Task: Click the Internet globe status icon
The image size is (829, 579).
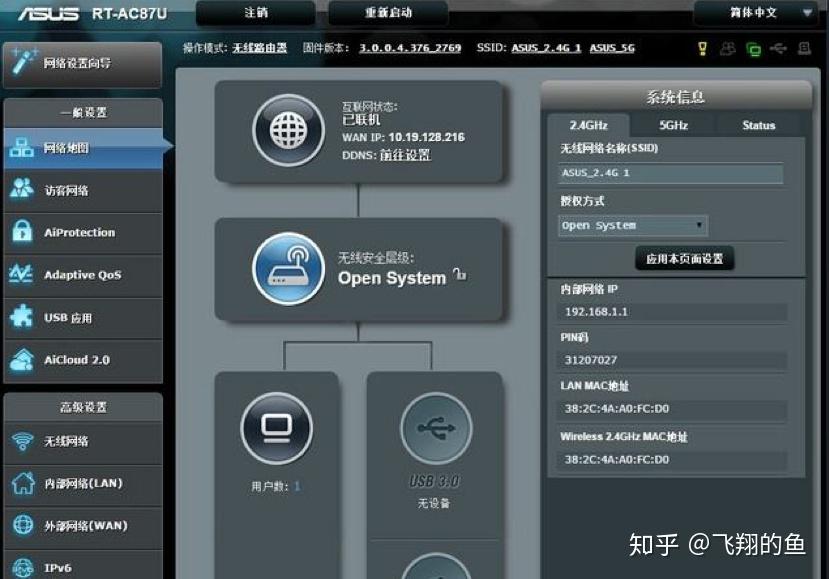Action: click(288, 130)
